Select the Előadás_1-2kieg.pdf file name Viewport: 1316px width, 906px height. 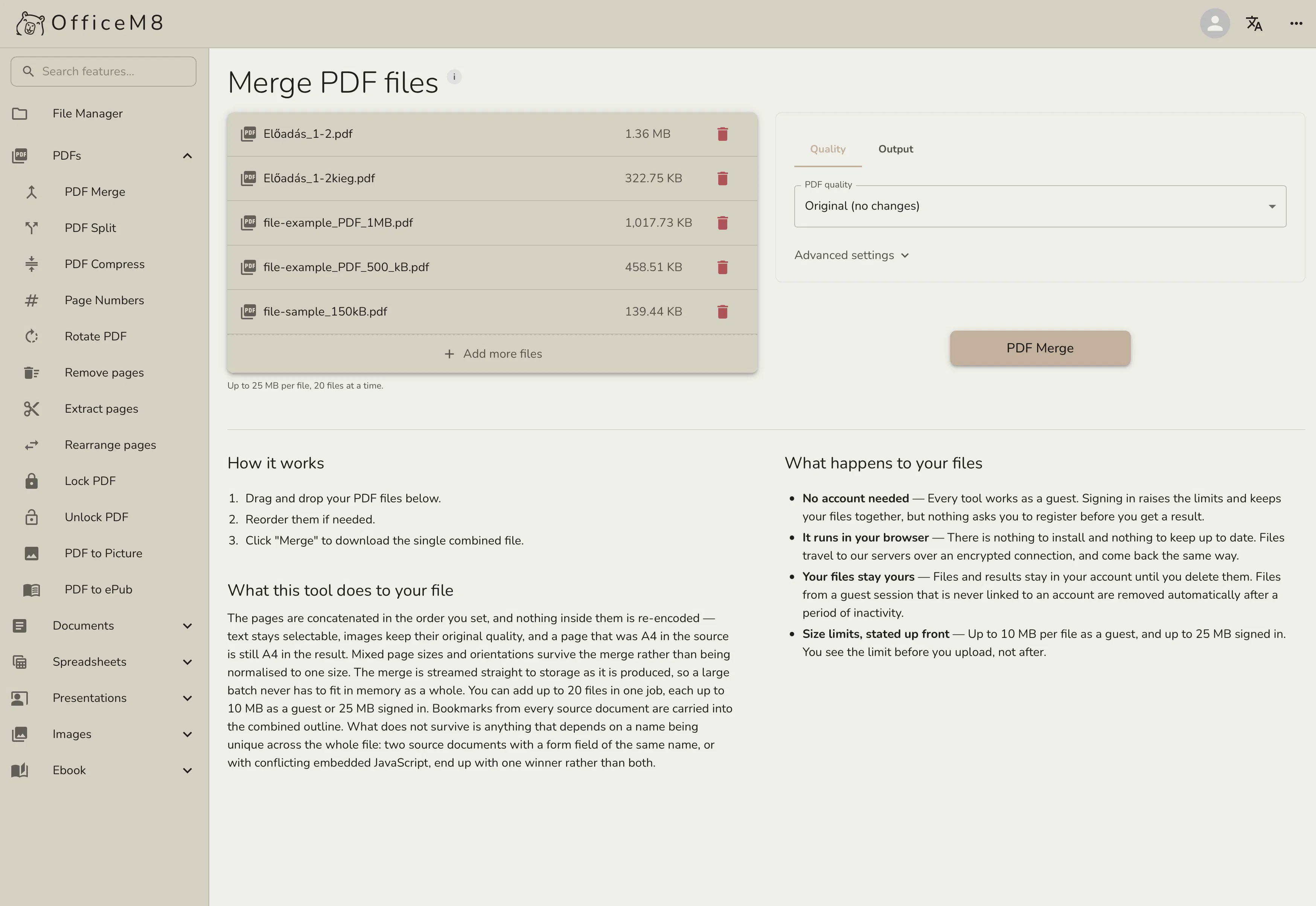[x=319, y=178]
